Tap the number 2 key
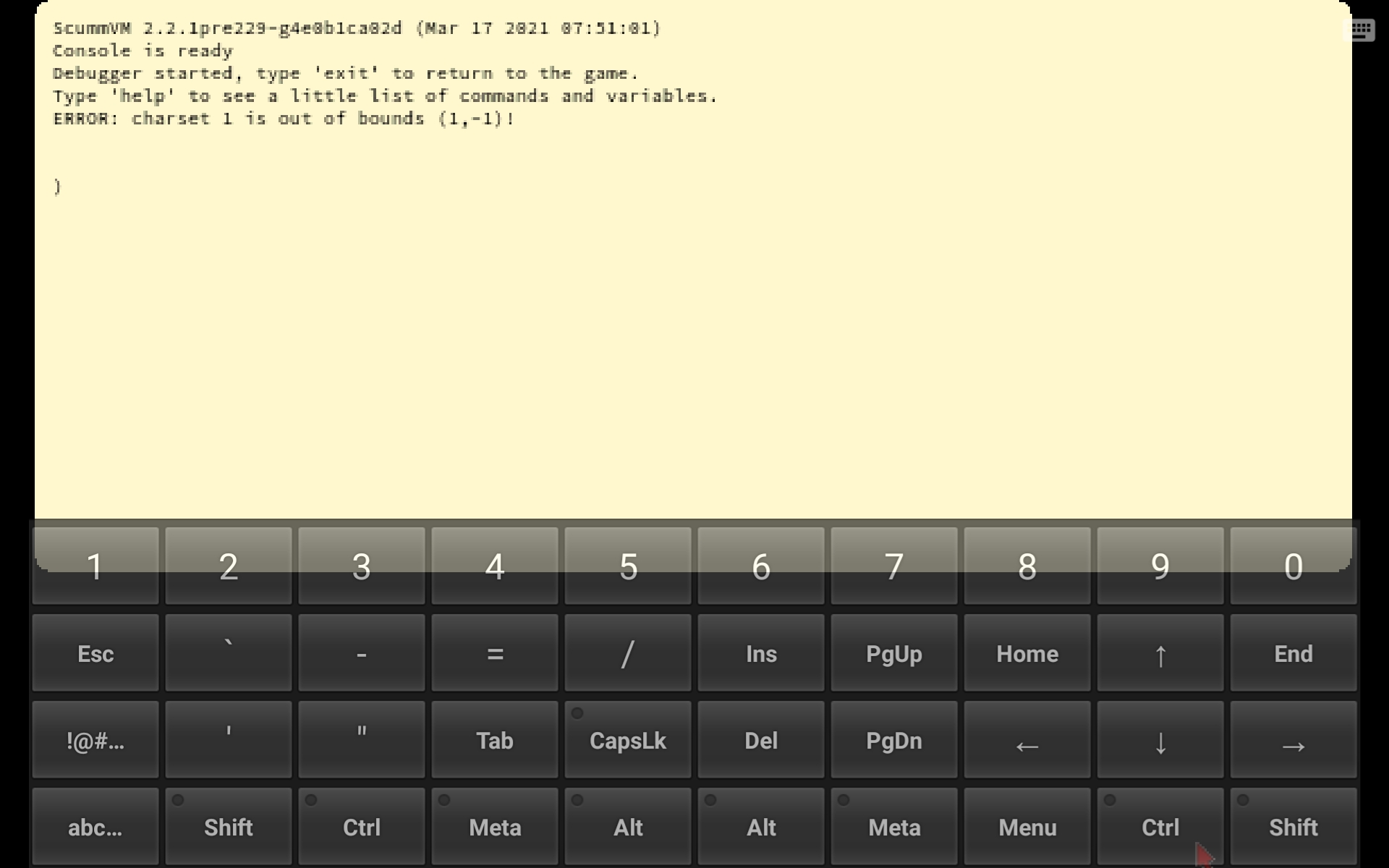The image size is (1389, 868). point(229,566)
